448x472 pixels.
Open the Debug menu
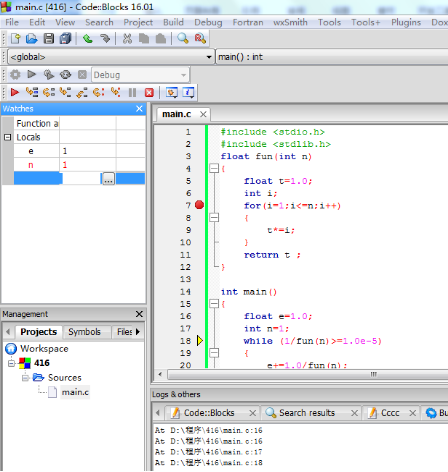click(208, 22)
